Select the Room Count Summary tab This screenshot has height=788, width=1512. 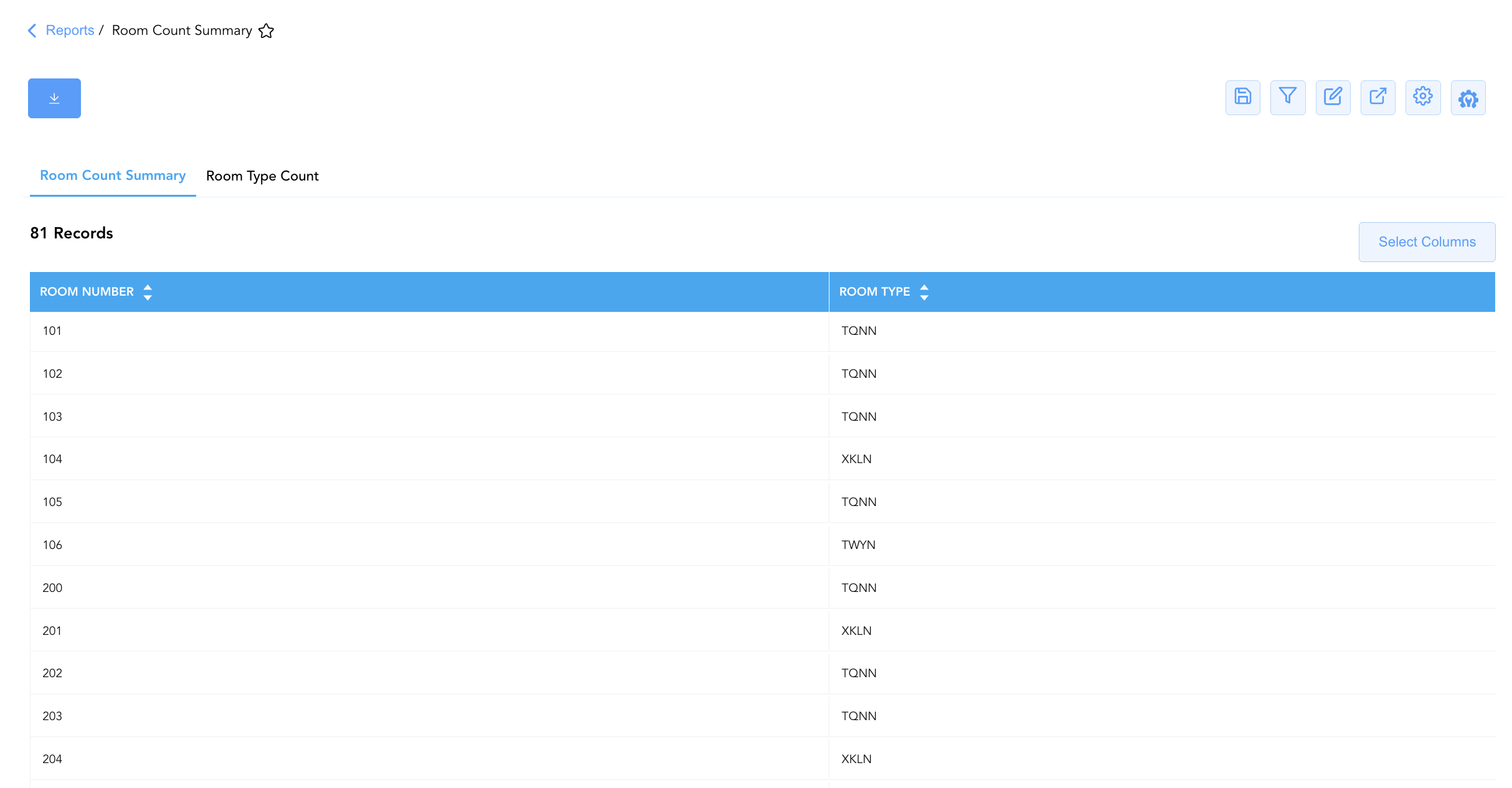[113, 176]
